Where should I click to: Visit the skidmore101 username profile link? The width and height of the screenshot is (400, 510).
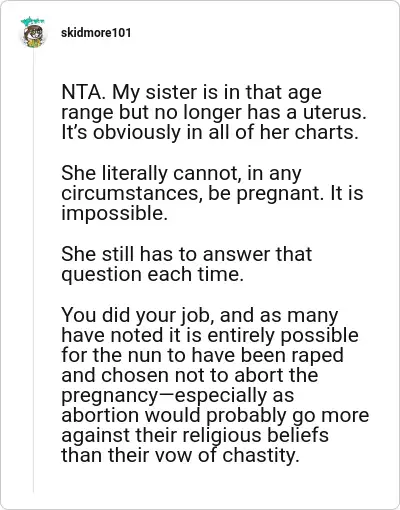(96, 33)
